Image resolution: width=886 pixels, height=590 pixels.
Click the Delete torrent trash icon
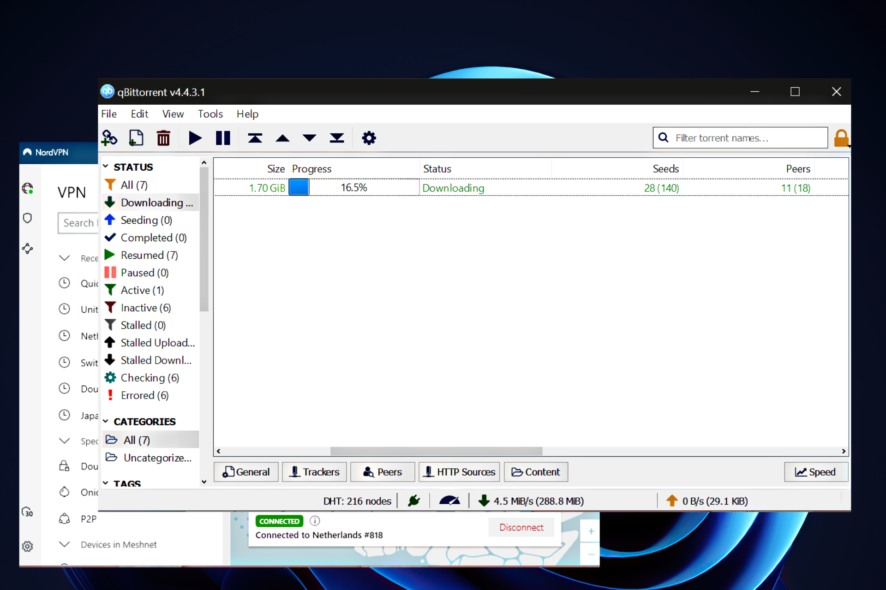click(163, 137)
